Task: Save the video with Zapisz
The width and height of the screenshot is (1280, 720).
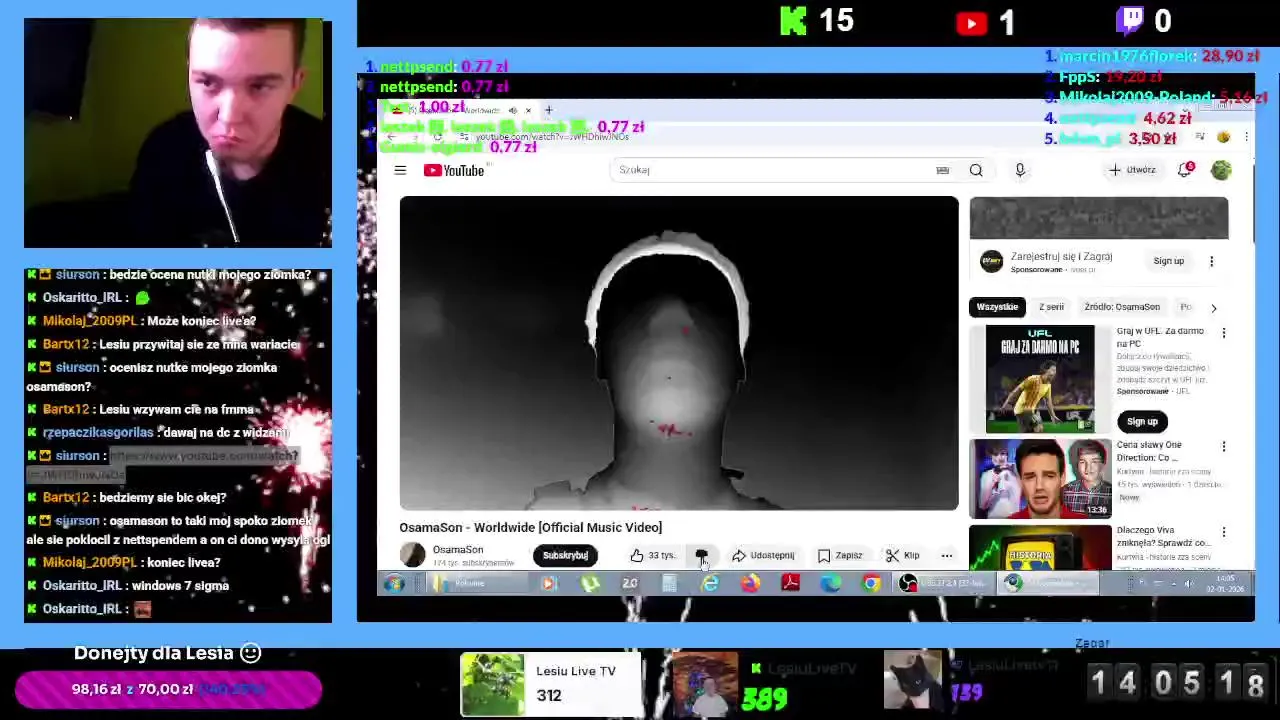Action: point(840,555)
